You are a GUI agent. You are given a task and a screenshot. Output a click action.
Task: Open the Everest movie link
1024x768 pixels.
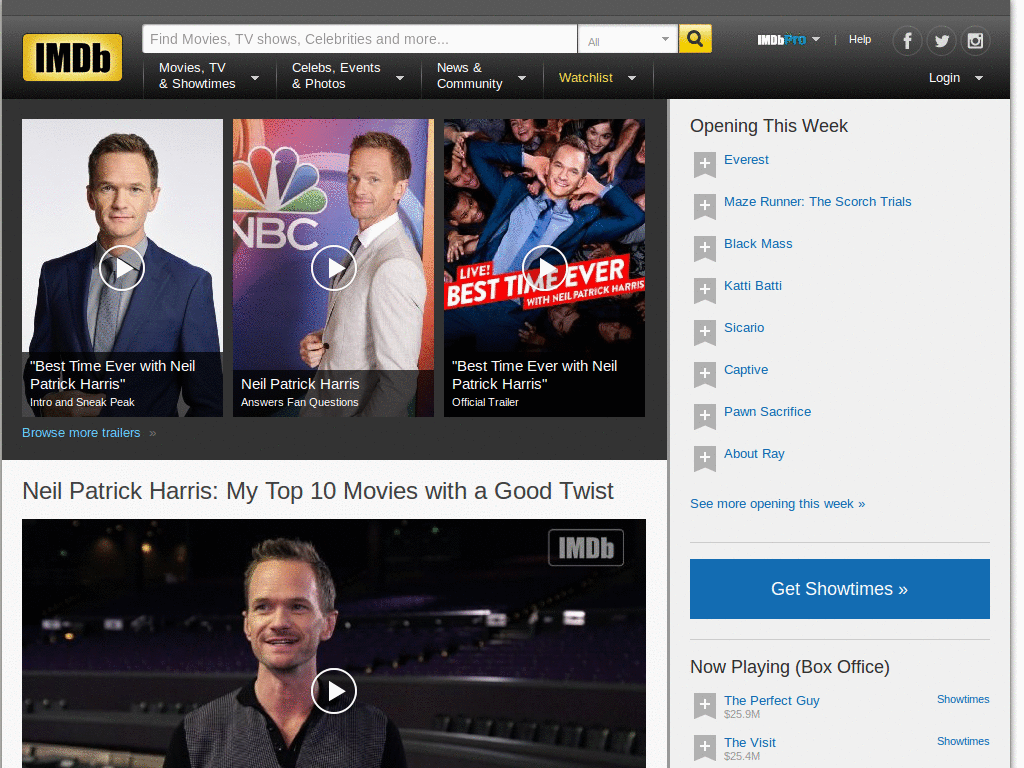[746, 160]
